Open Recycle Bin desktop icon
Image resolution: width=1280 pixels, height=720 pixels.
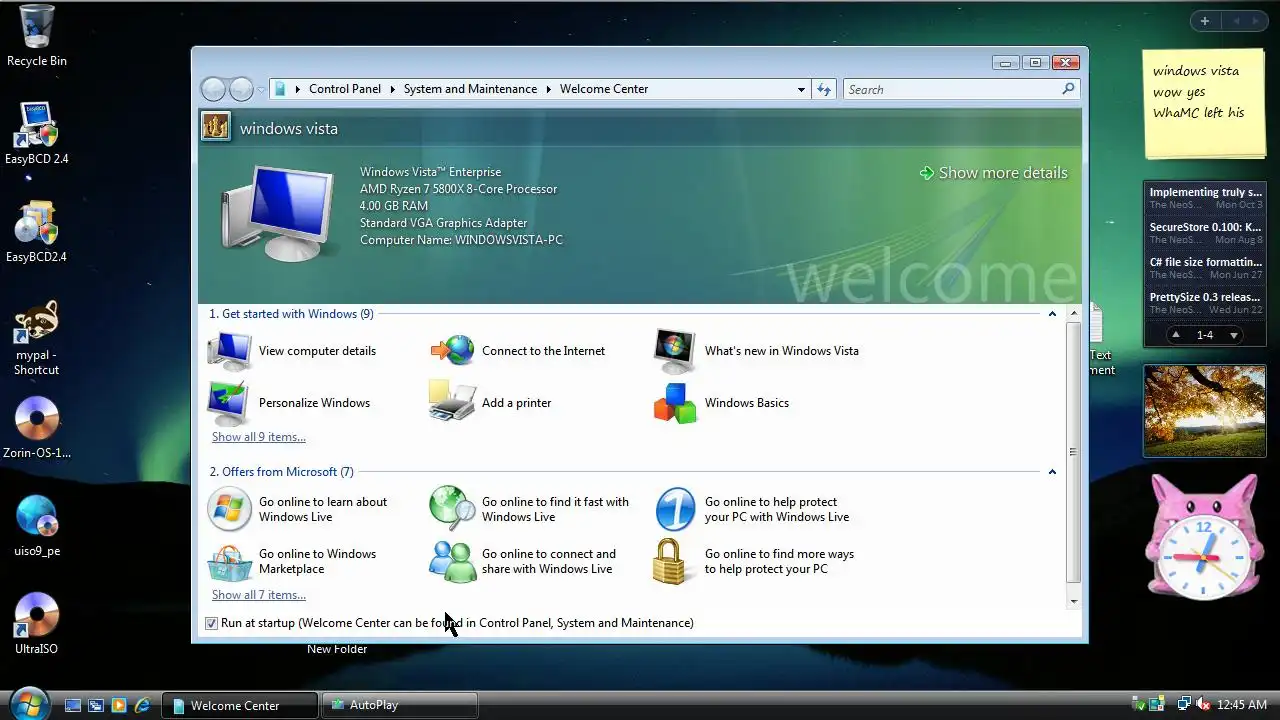point(37,36)
